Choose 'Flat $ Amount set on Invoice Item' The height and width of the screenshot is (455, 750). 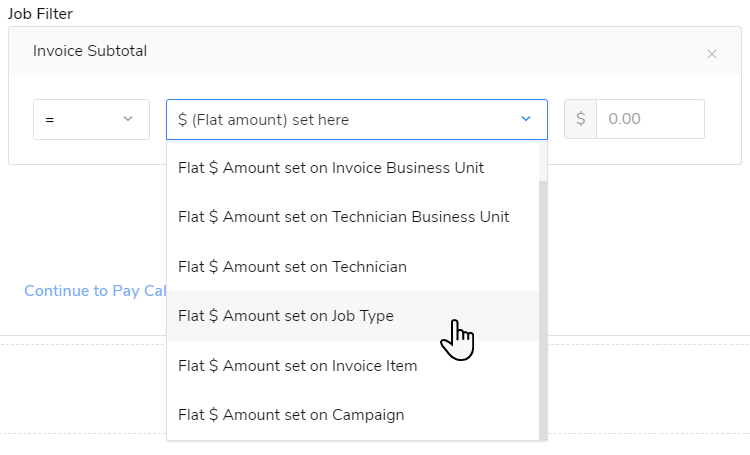click(x=297, y=365)
